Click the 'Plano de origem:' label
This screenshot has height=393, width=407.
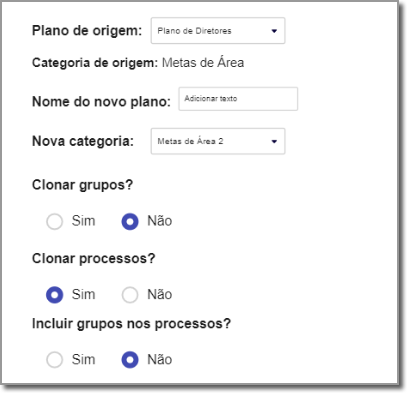(87, 31)
